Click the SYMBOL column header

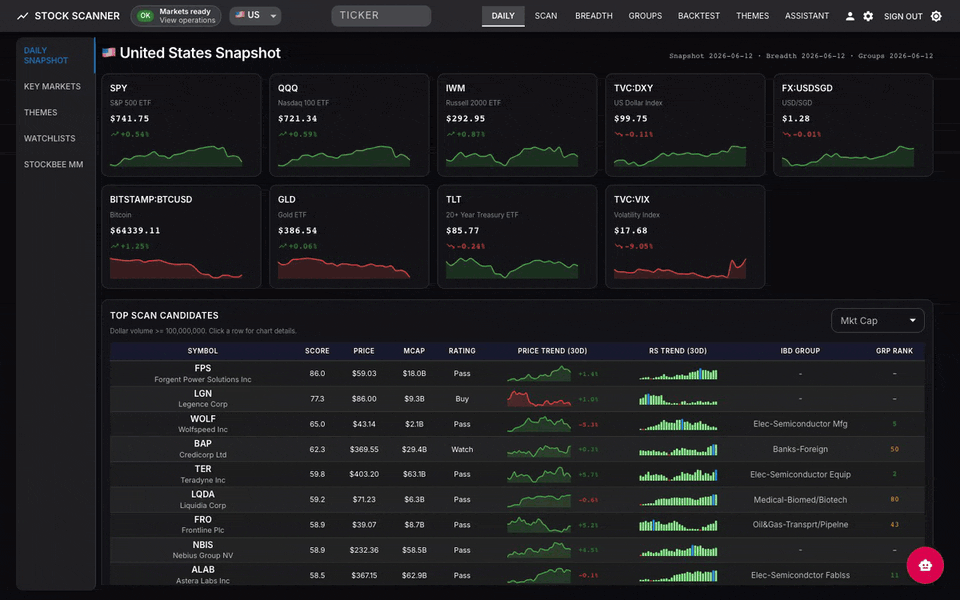pos(203,351)
